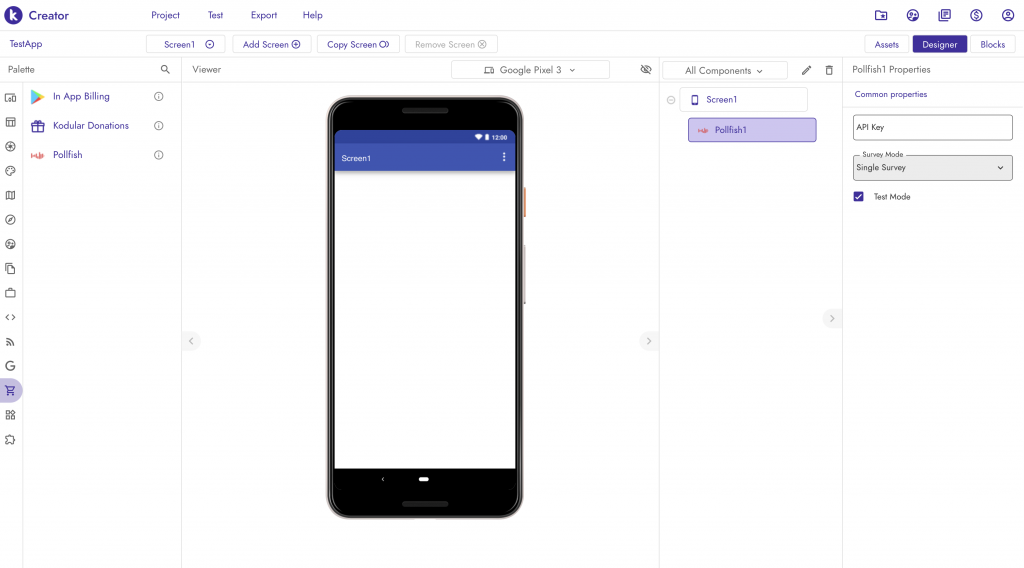1024x568 pixels.
Task: Tap the phone preview home pill
Action: pos(424,479)
